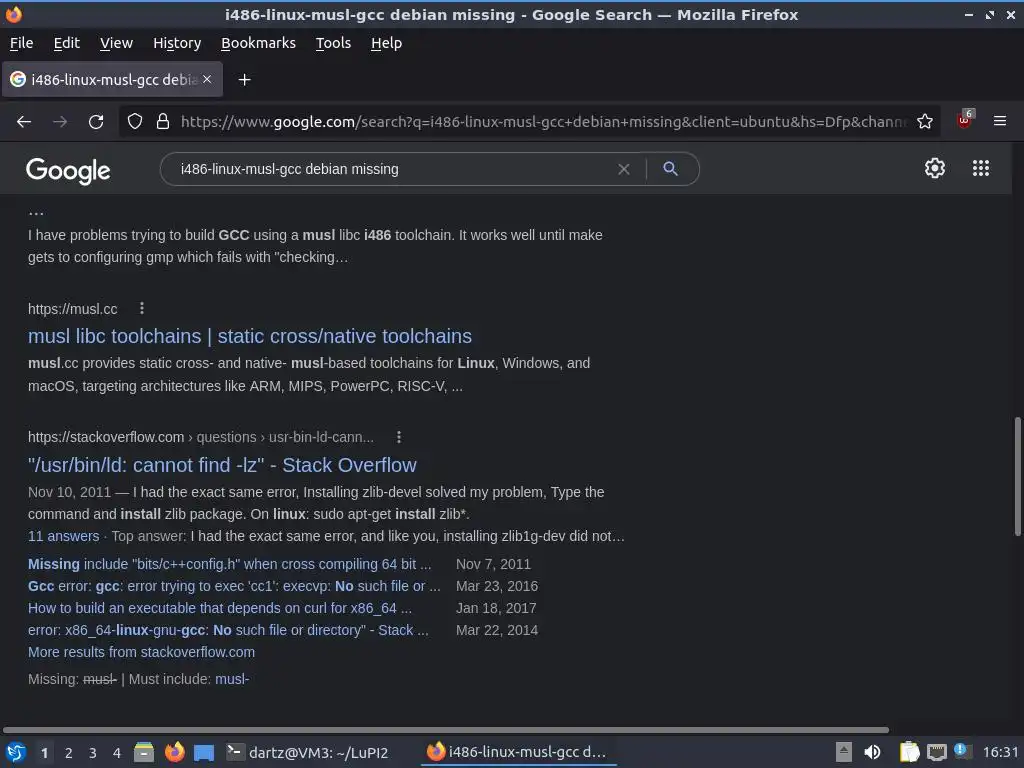
Task: Open the Google apps grid
Action: pyautogui.click(x=981, y=168)
